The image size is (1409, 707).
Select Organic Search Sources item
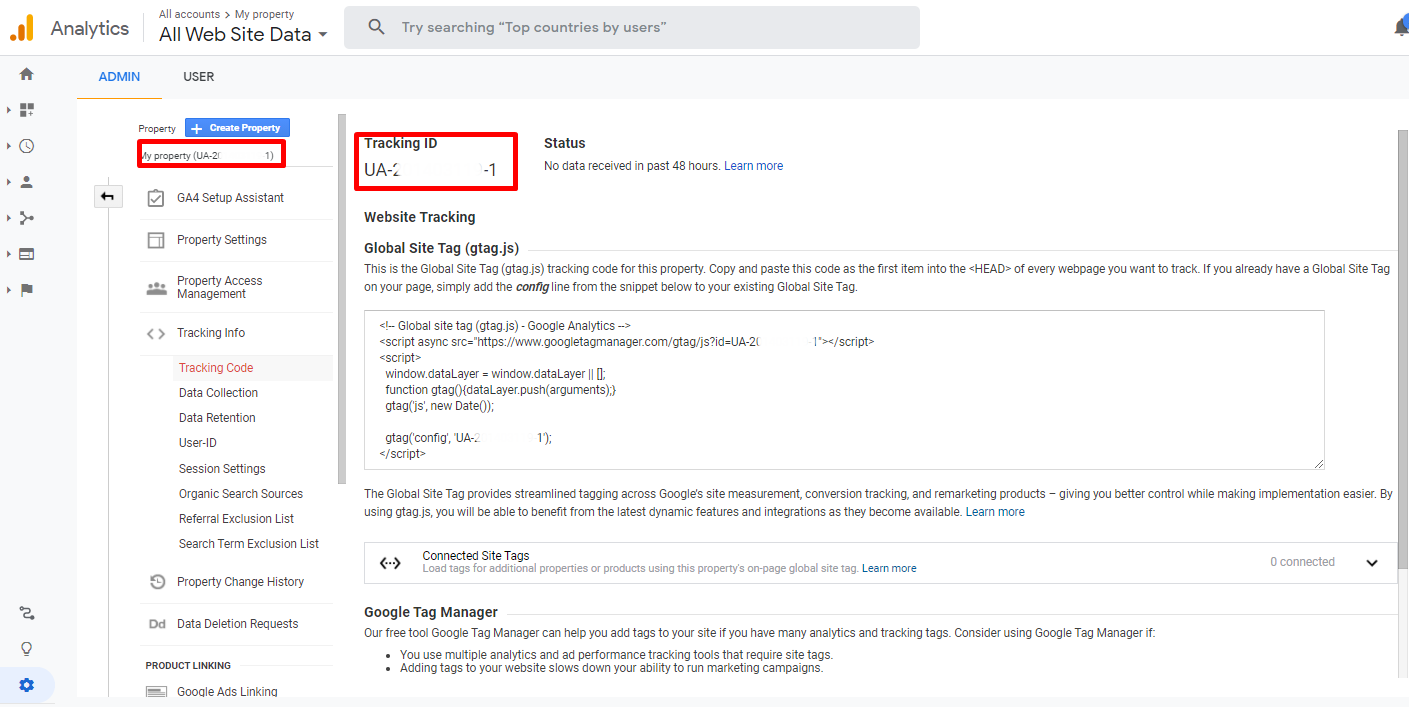point(241,494)
